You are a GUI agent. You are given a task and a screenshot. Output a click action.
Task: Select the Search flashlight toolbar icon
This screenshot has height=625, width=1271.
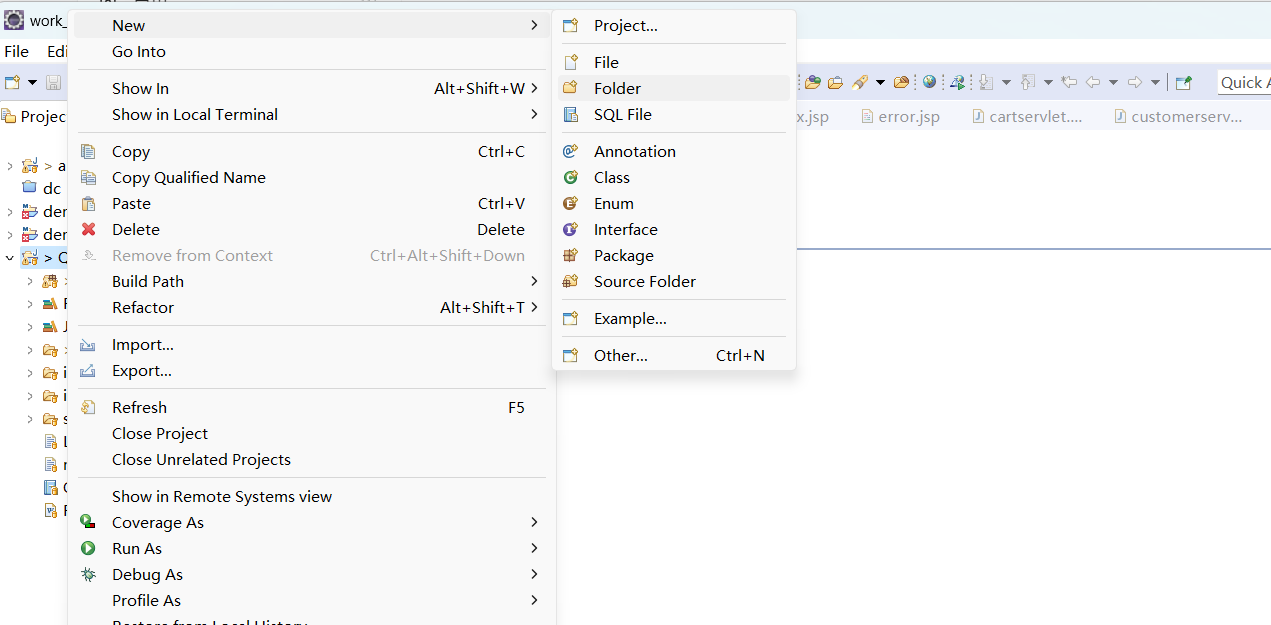[x=860, y=81]
